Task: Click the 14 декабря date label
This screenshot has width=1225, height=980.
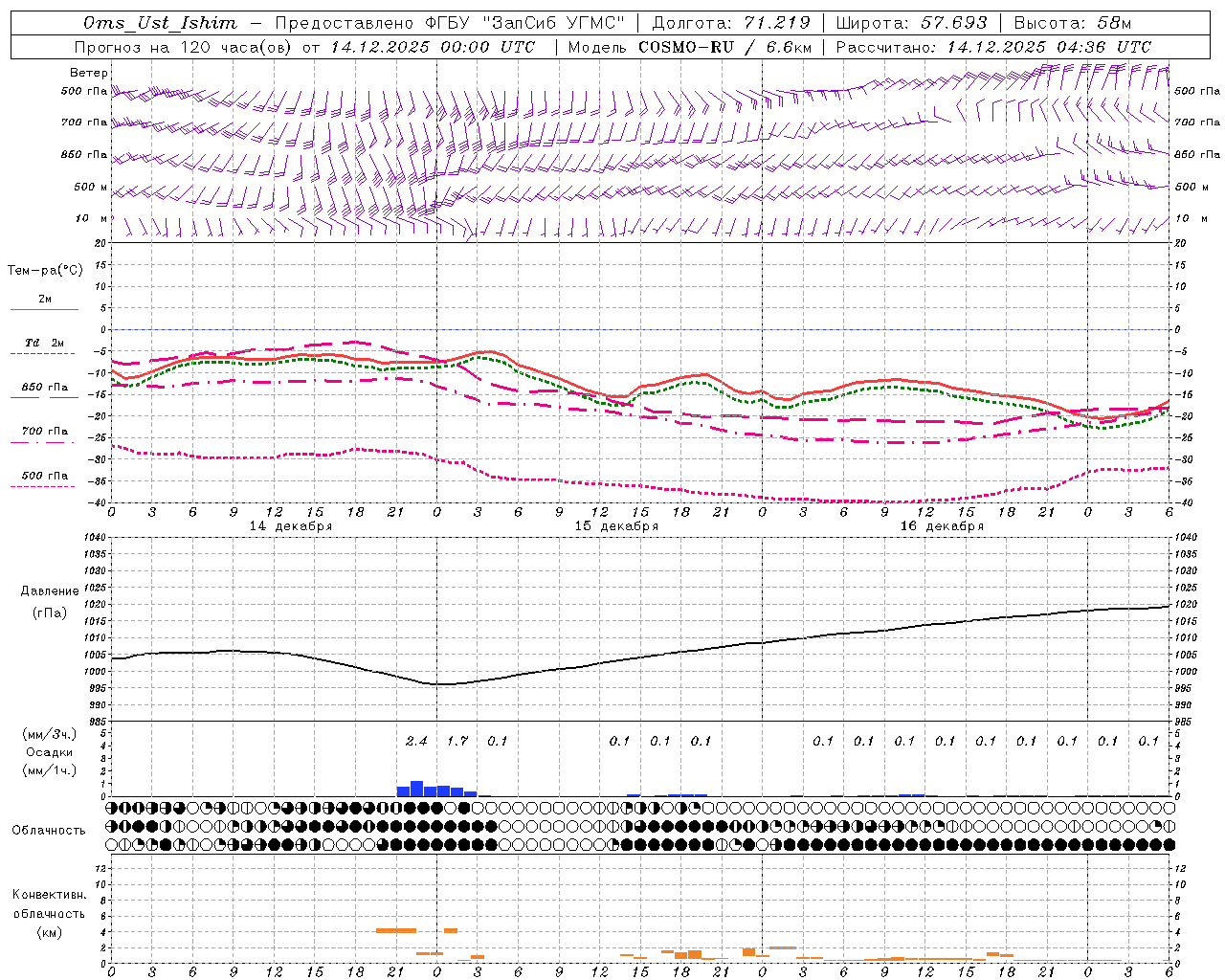Action: (291, 526)
